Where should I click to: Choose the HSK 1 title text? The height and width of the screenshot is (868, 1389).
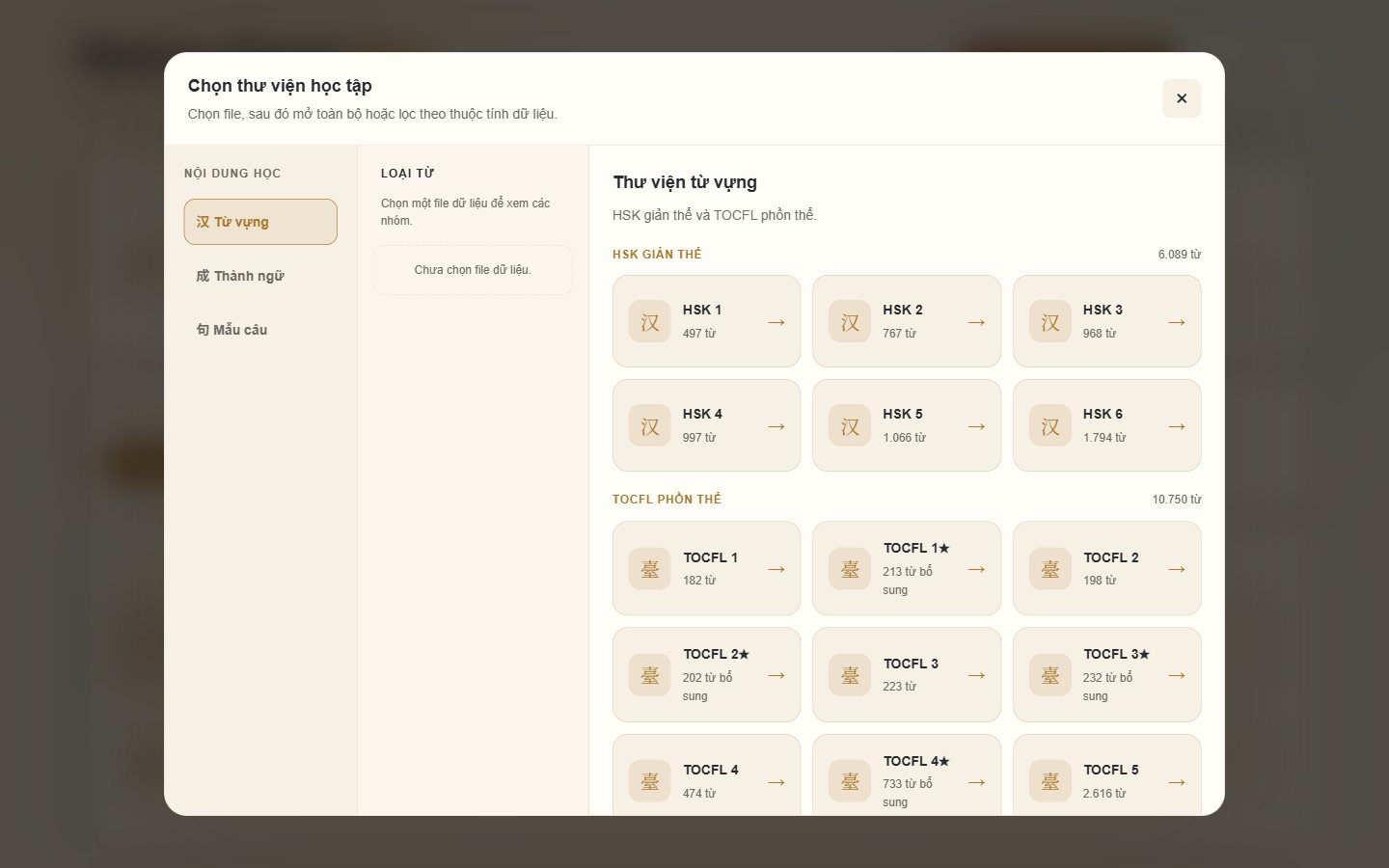(702, 310)
